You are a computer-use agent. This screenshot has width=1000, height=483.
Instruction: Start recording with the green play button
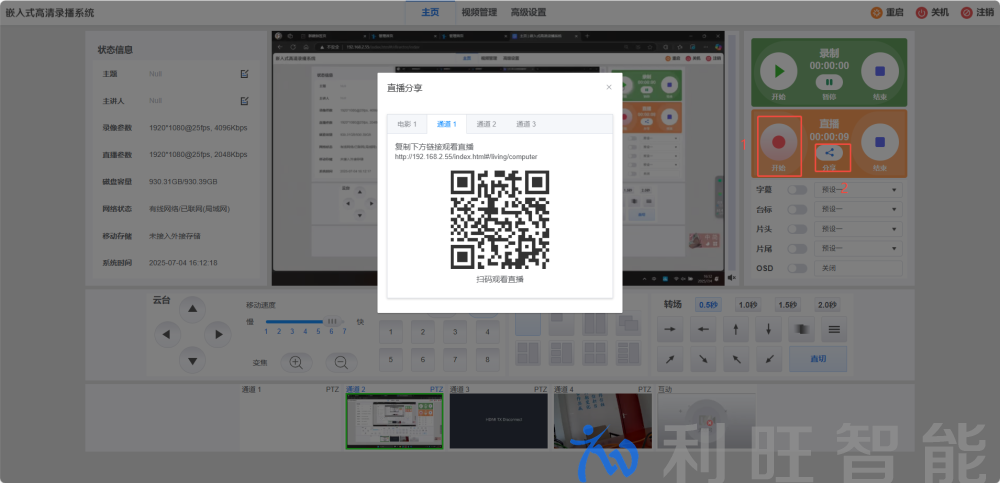click(x=778, y=71)
